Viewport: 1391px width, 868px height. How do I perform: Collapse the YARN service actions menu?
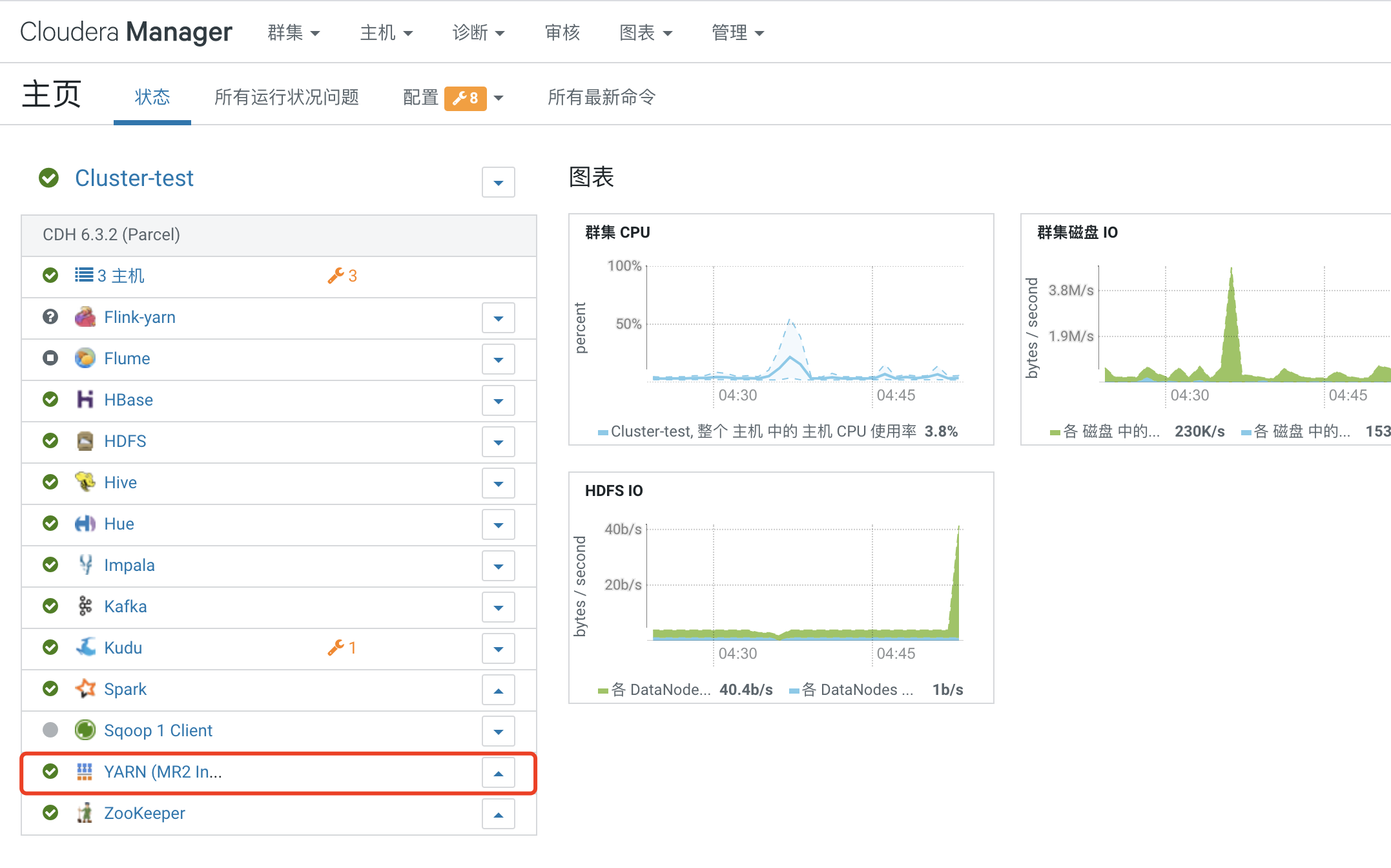coord(498,773)
